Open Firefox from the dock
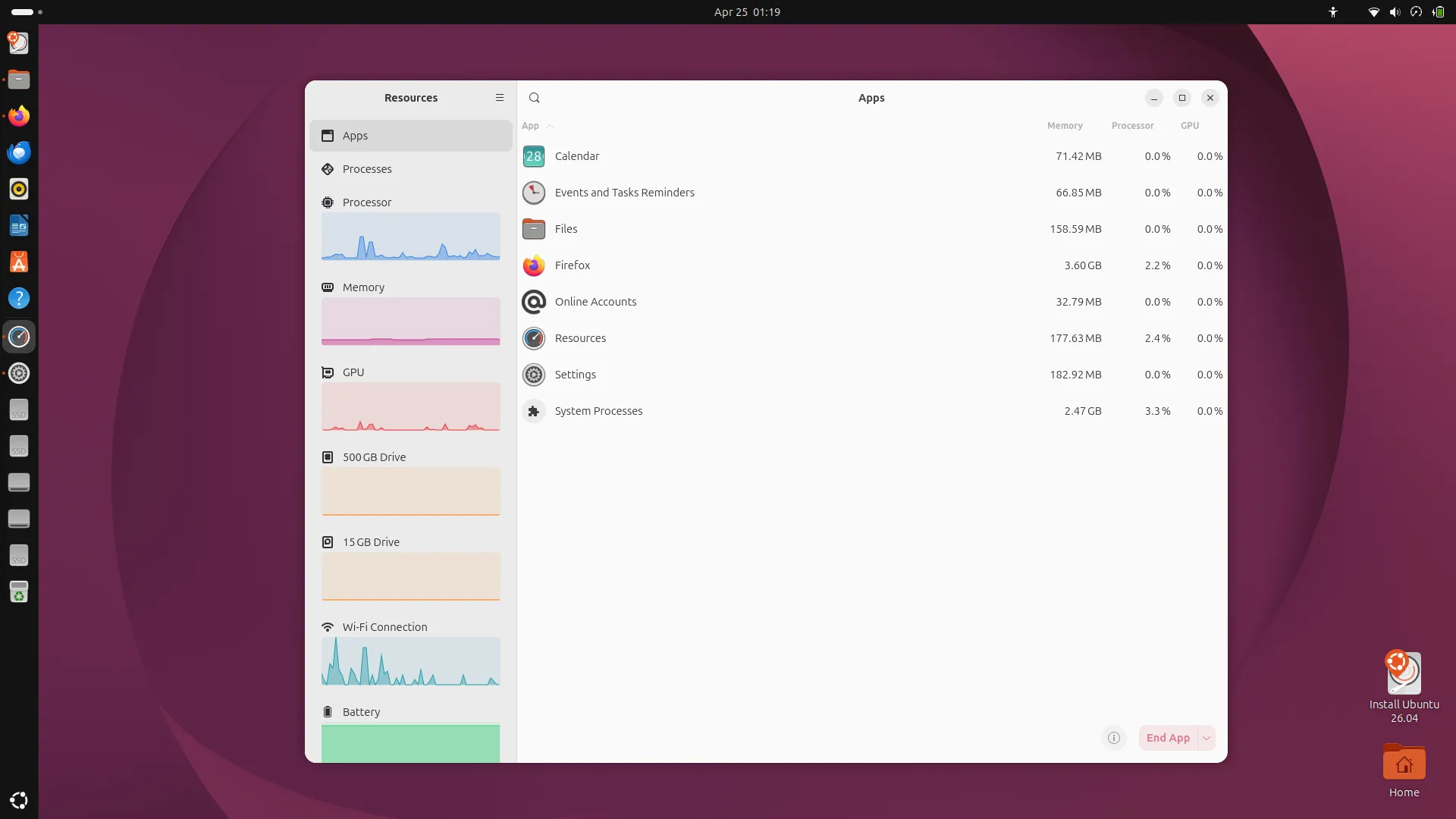The height and width of the screenshot is (819, 1456). click(19, 115)
